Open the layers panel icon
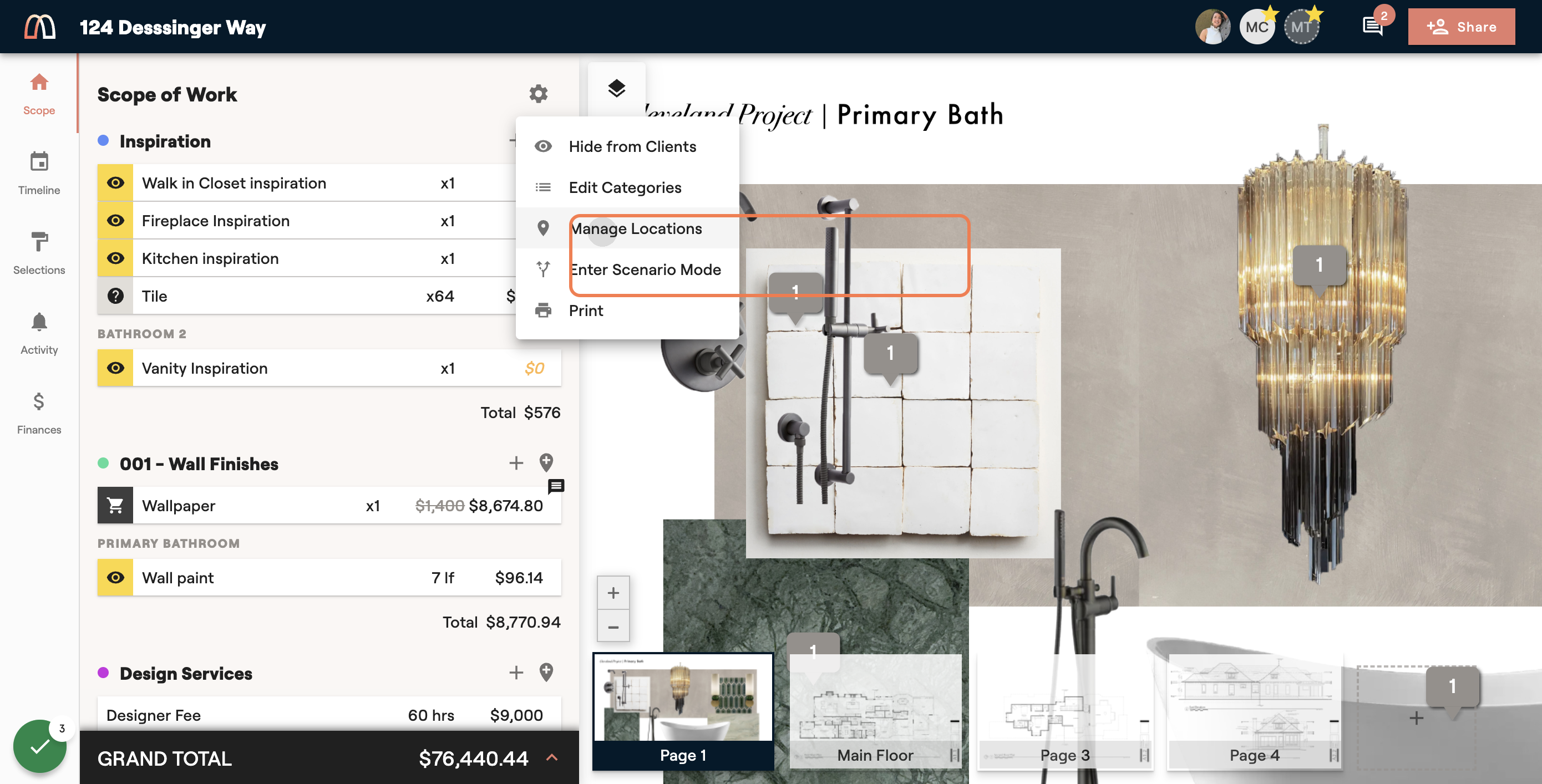1542x784 pixels. [x=617, y=89]
